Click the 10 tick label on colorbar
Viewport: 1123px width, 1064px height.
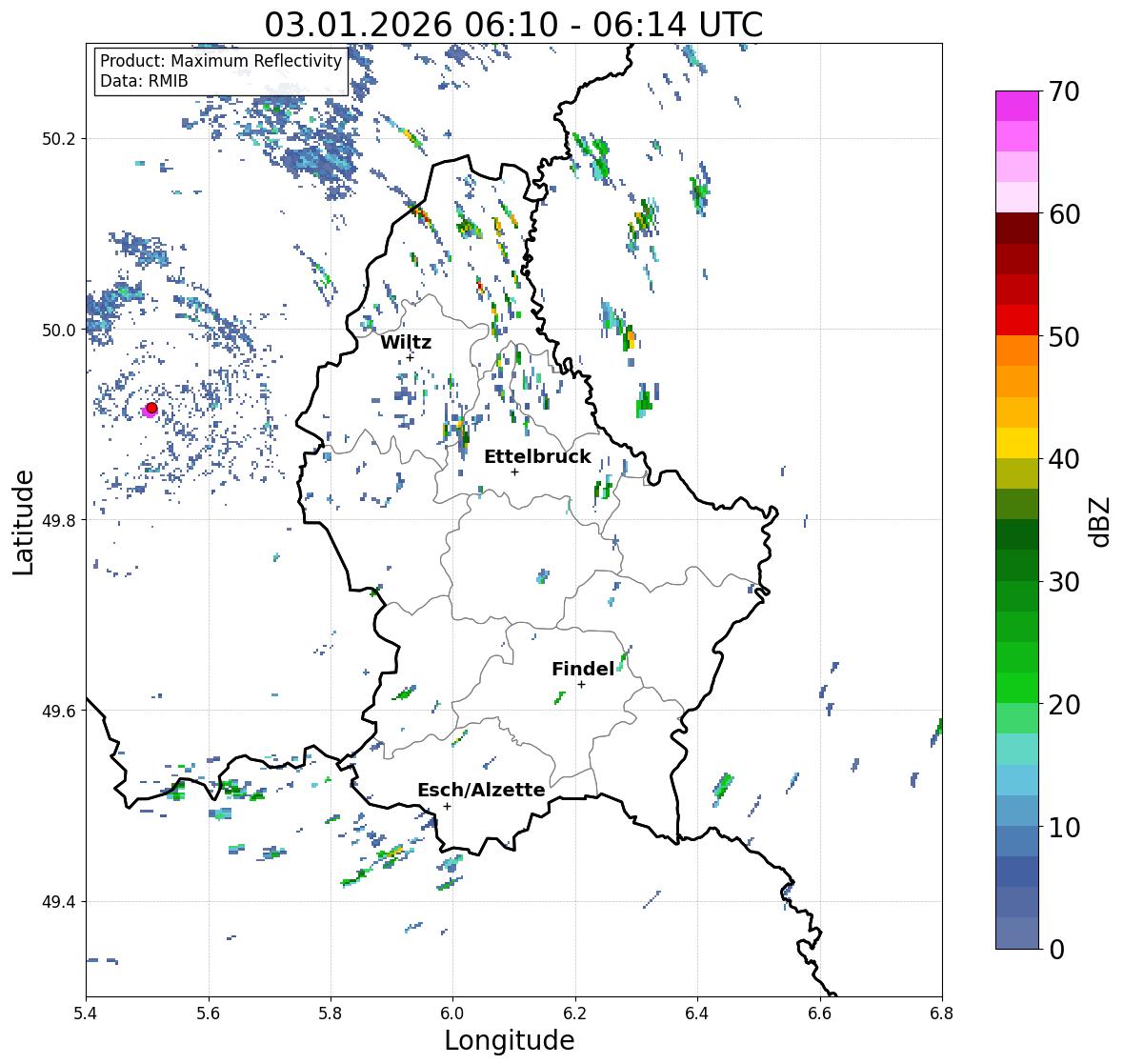pos(1064,827)
